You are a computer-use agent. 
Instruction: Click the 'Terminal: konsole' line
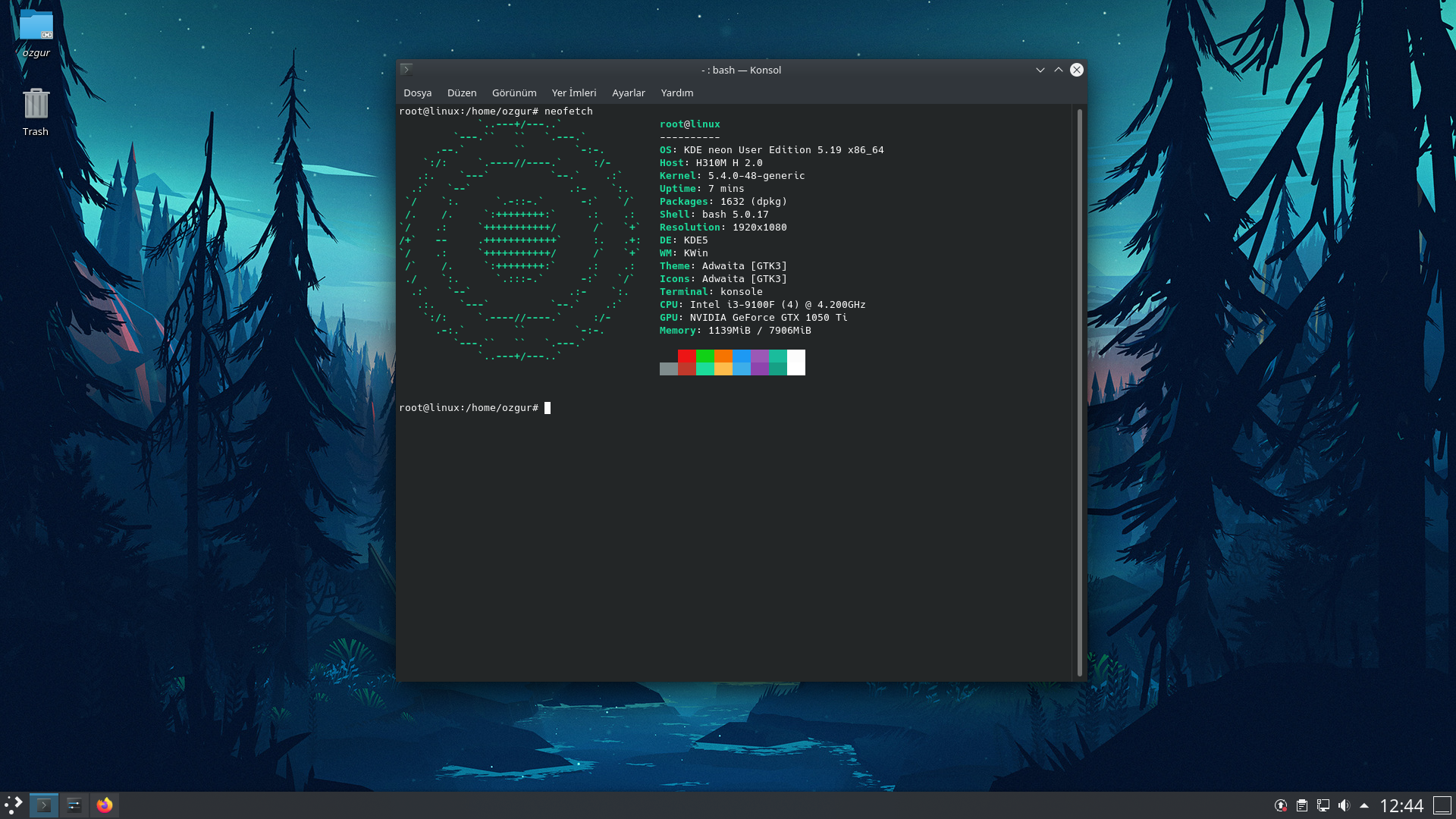pos(711,292)
